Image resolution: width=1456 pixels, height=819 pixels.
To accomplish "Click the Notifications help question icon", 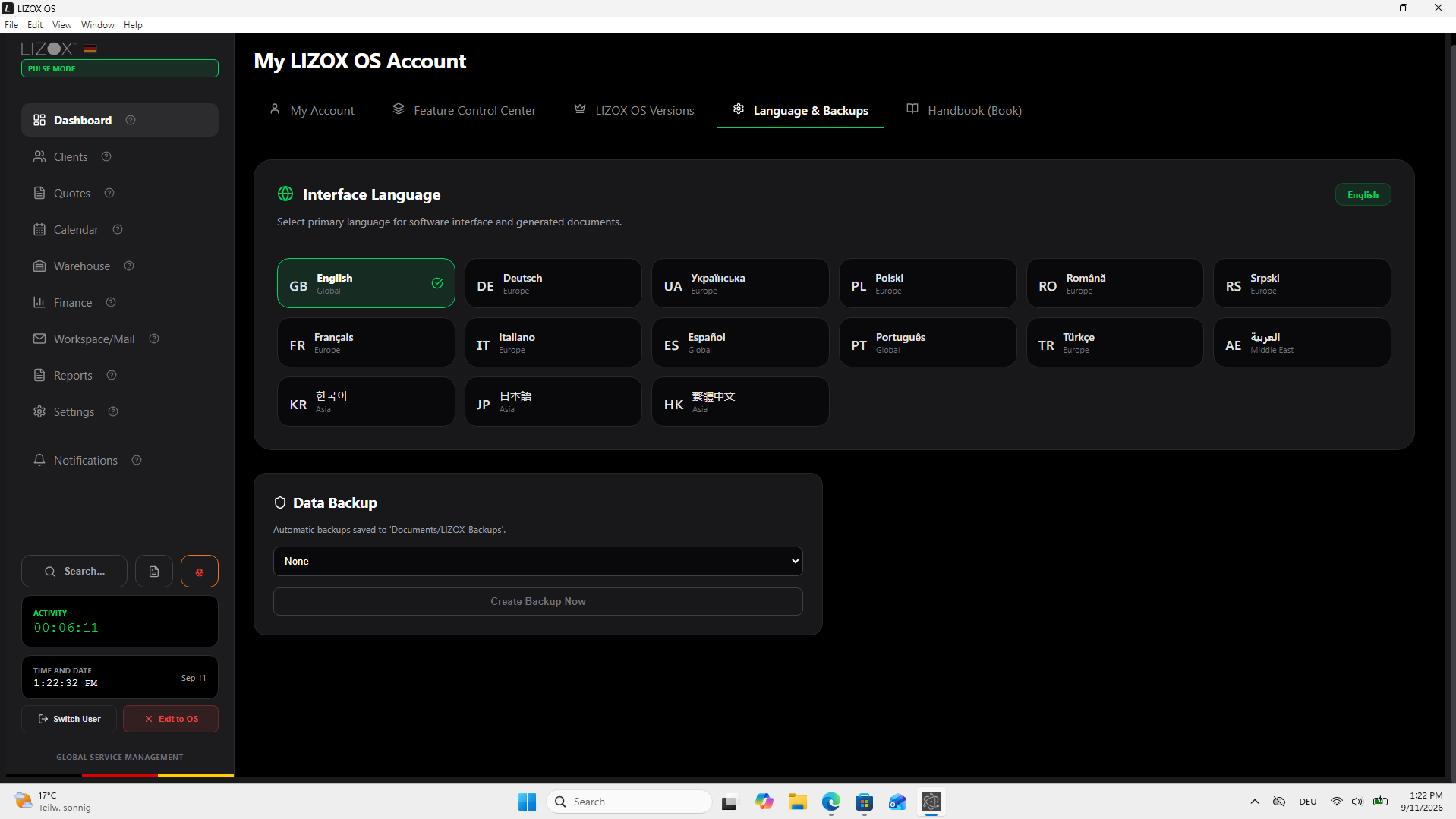I will 137,460.
